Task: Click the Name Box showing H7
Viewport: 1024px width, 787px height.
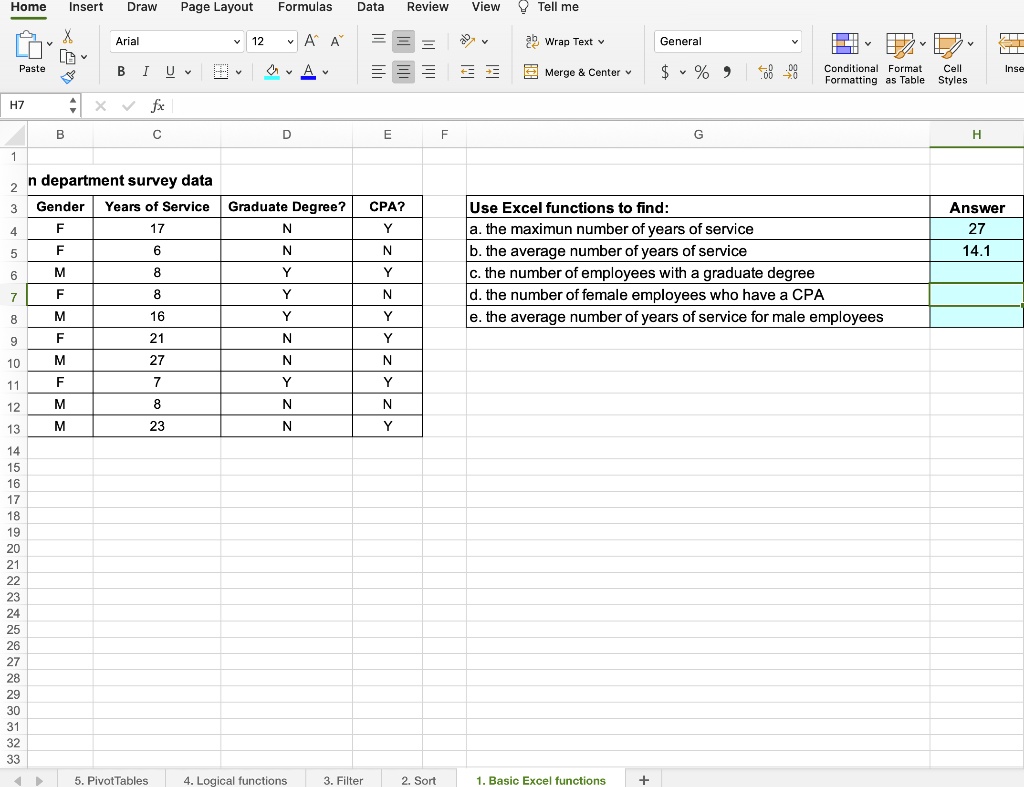Action: click(40, 105)
